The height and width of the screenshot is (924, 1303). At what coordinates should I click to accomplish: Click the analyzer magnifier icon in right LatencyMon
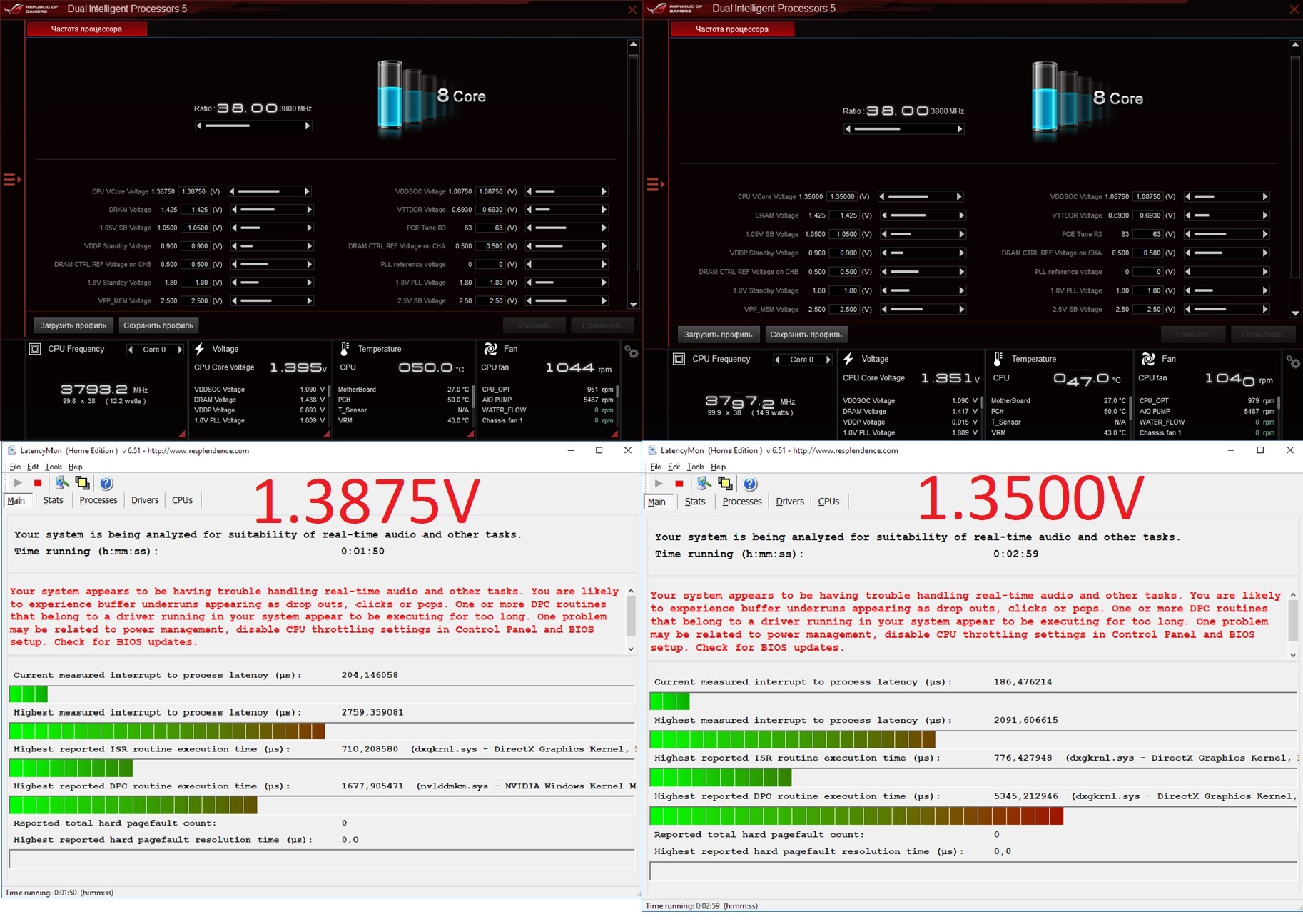(704, 484)
